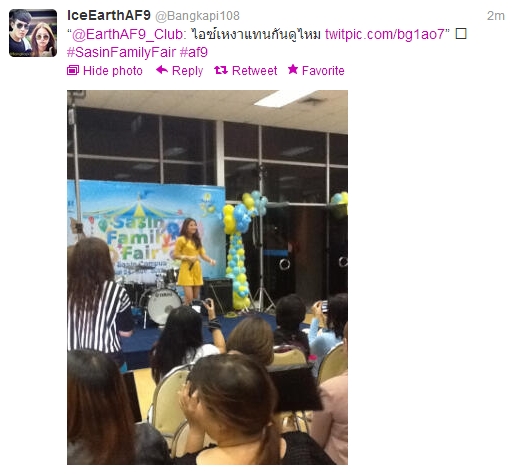Open the #af9 hashtag
Screen dimensions: 514x474
point(194,52)
